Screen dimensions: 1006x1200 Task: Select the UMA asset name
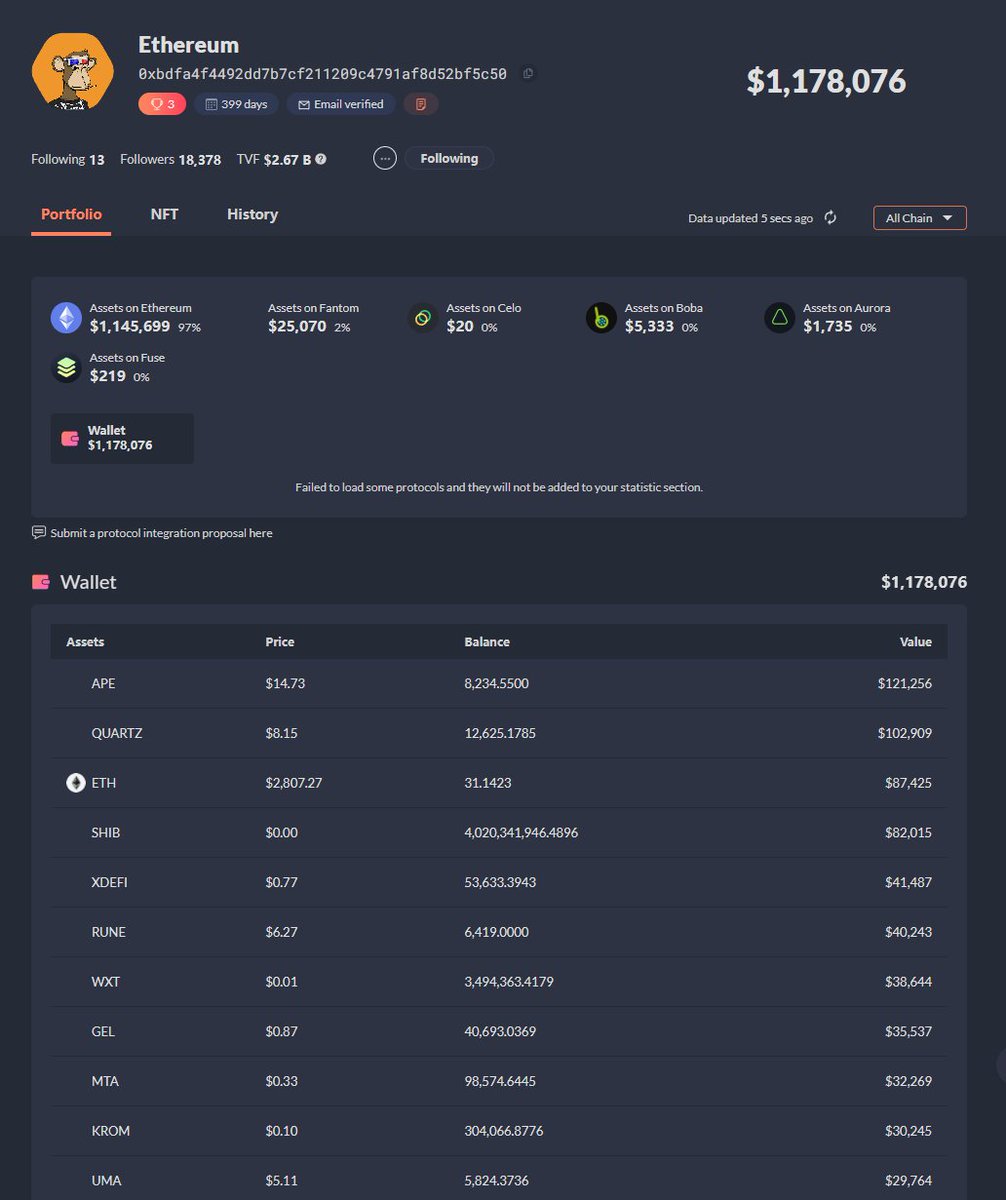[x=106, y=1181]
